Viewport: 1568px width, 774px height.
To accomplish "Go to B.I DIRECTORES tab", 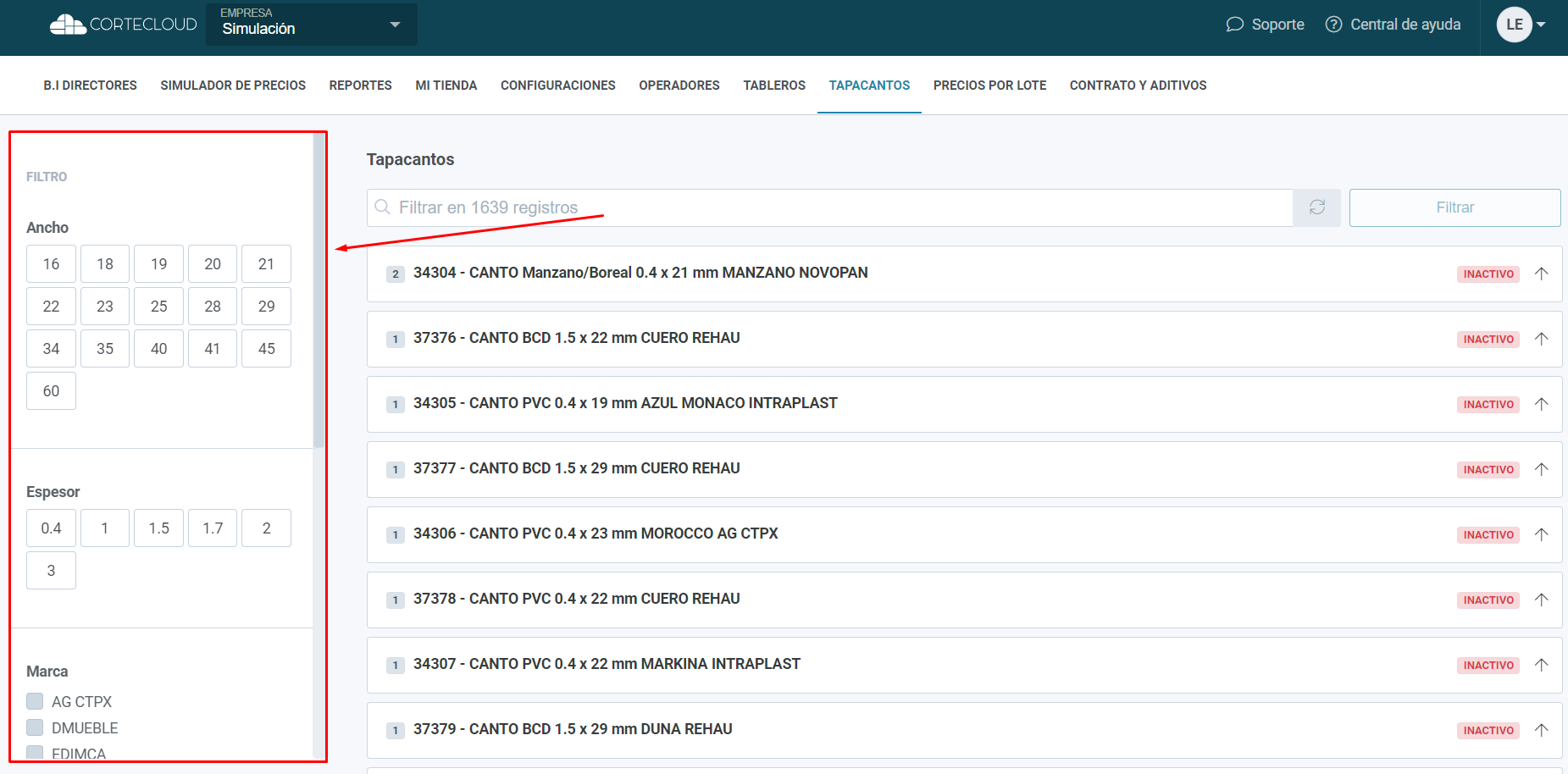I will 91,86.
